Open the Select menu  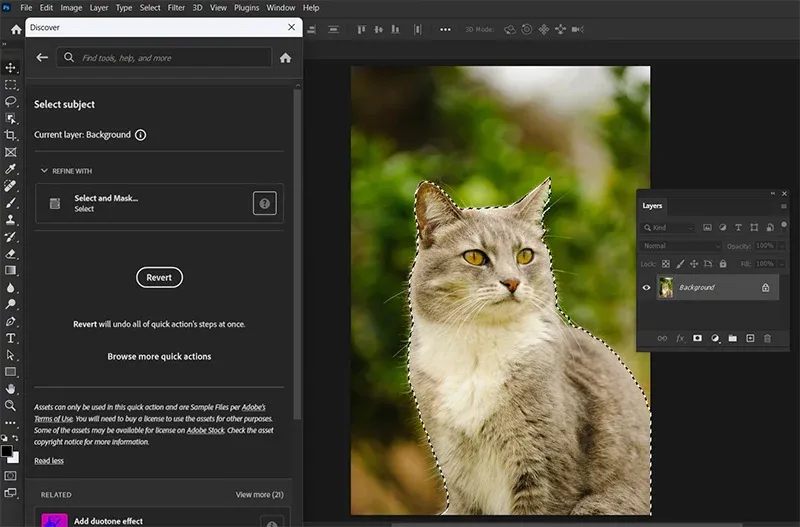coord(150,8)
